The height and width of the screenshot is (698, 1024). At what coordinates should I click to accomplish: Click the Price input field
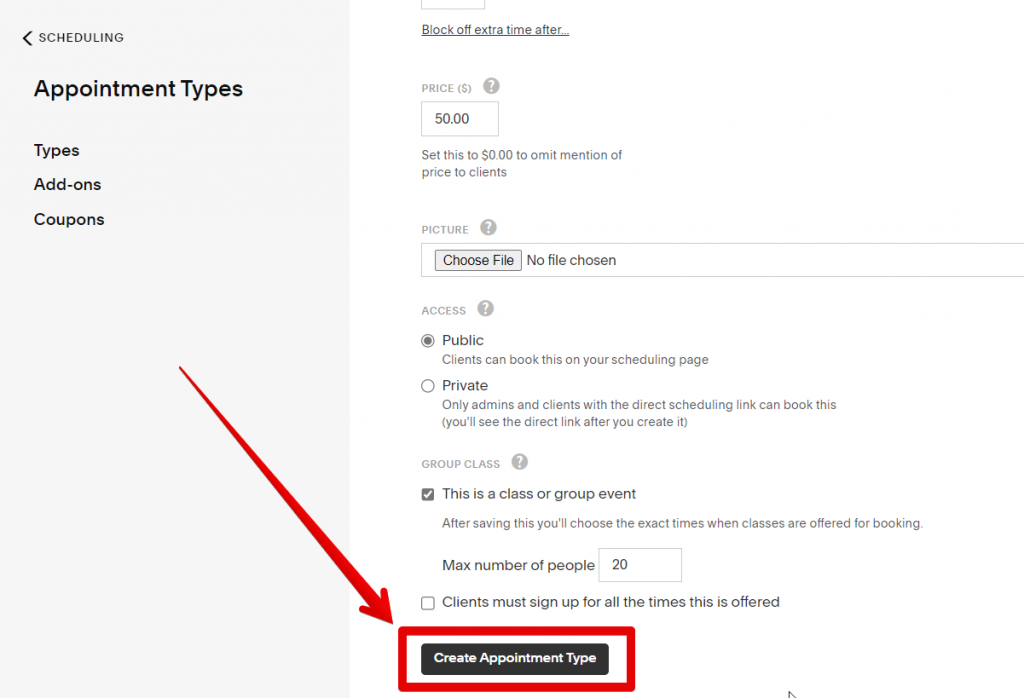(x=460, y=119)
